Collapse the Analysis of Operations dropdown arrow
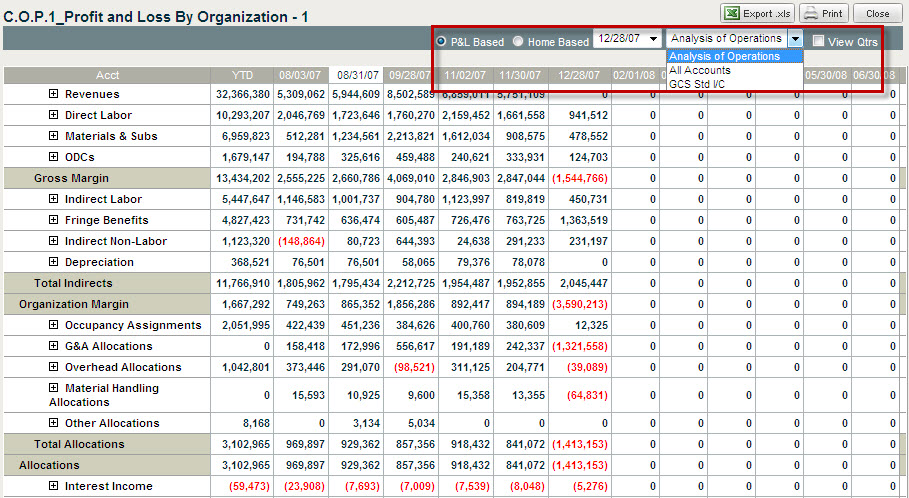The height and width of the screenshot is (498, 909). click(x=794, y=39)
